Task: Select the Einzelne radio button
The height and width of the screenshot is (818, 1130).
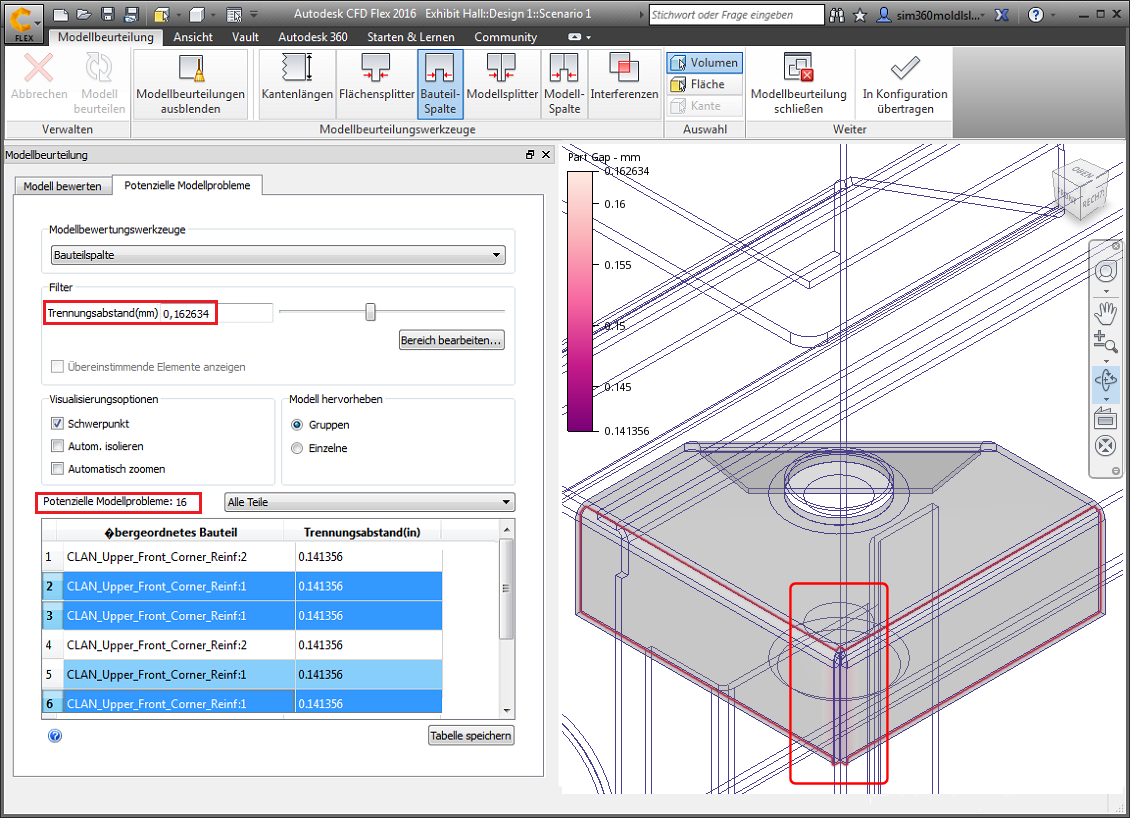Action: click(297, 448)
